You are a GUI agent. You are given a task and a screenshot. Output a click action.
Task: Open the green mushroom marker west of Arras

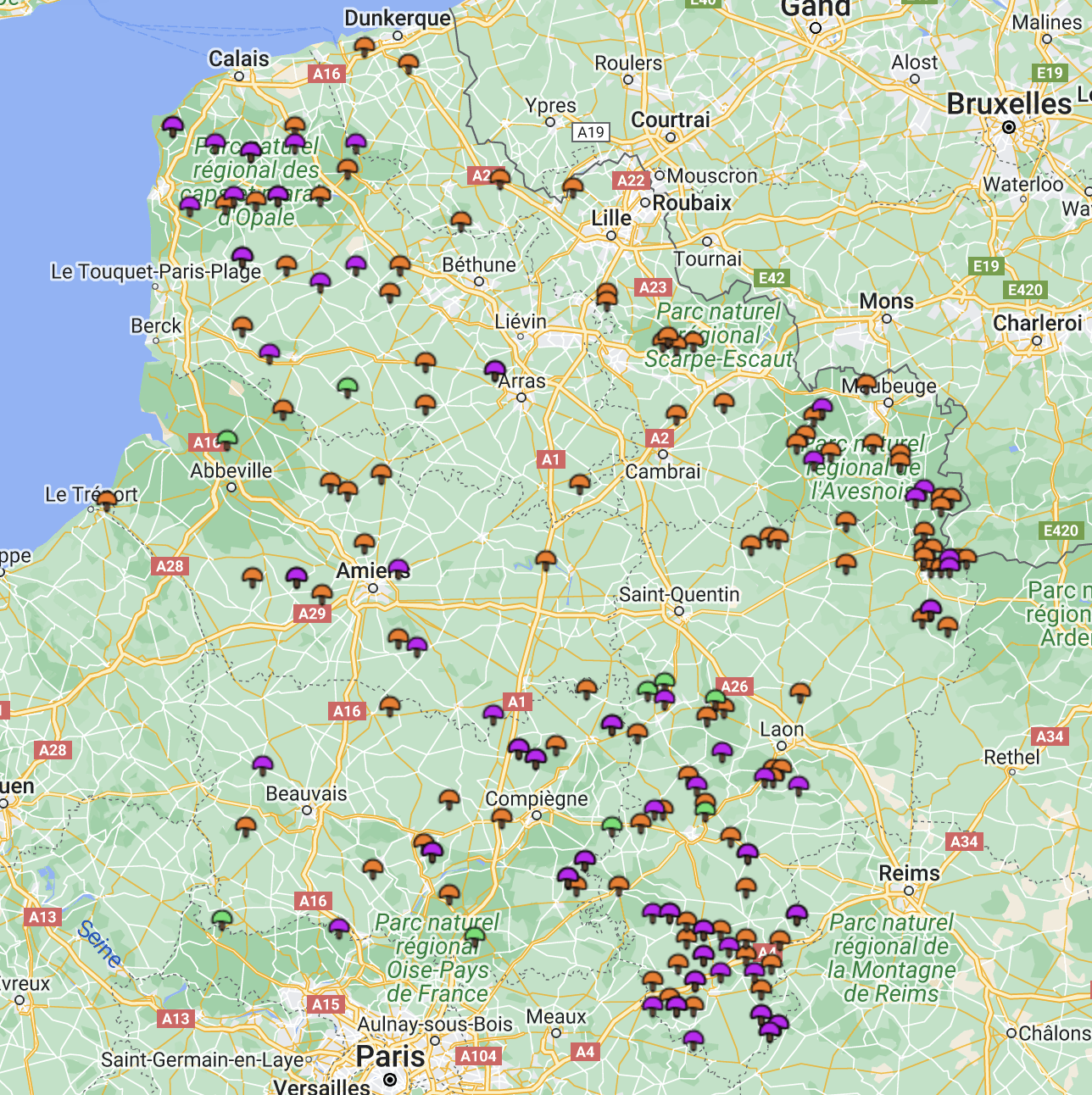pos(348,387)
